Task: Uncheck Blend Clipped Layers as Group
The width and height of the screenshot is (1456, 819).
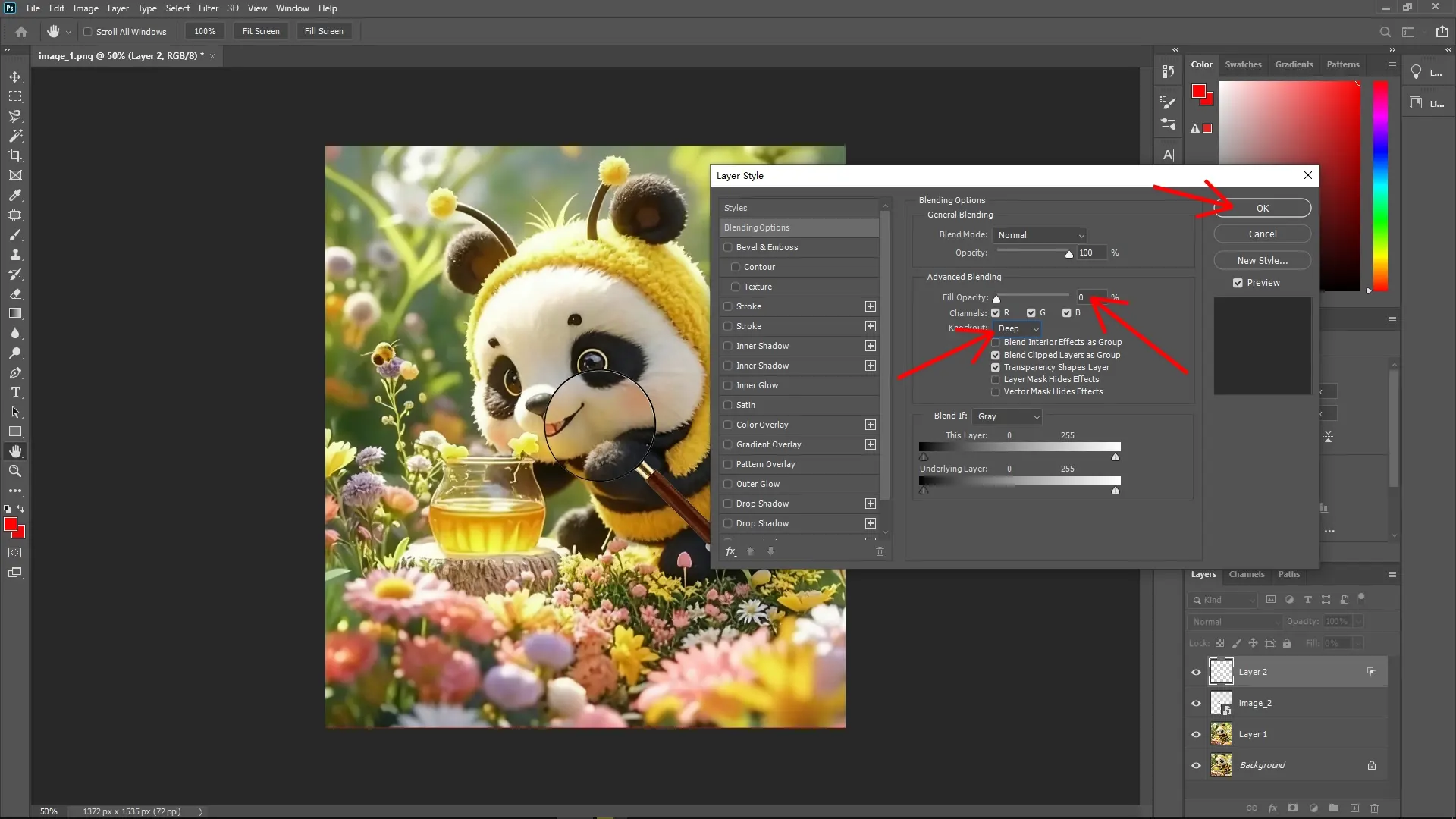Action: pyautogui.click(x=996, y=355)
